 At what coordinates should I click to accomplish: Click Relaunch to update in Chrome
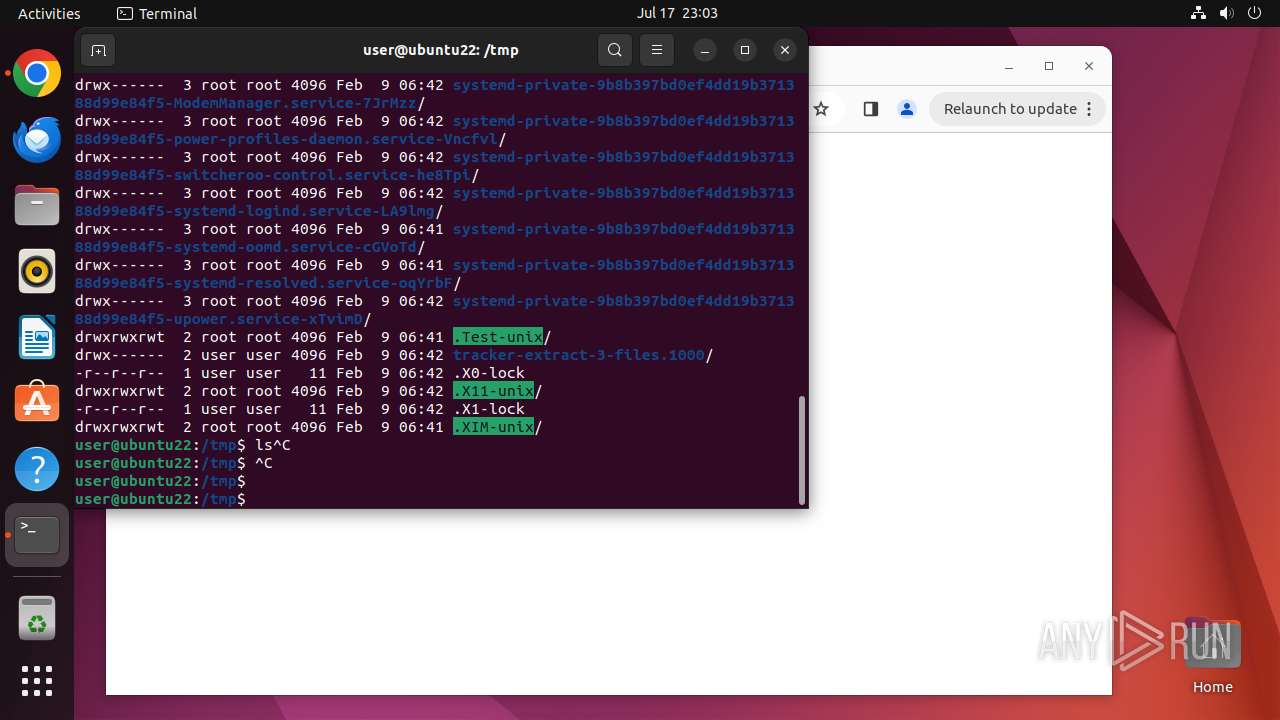[1010, 109]
